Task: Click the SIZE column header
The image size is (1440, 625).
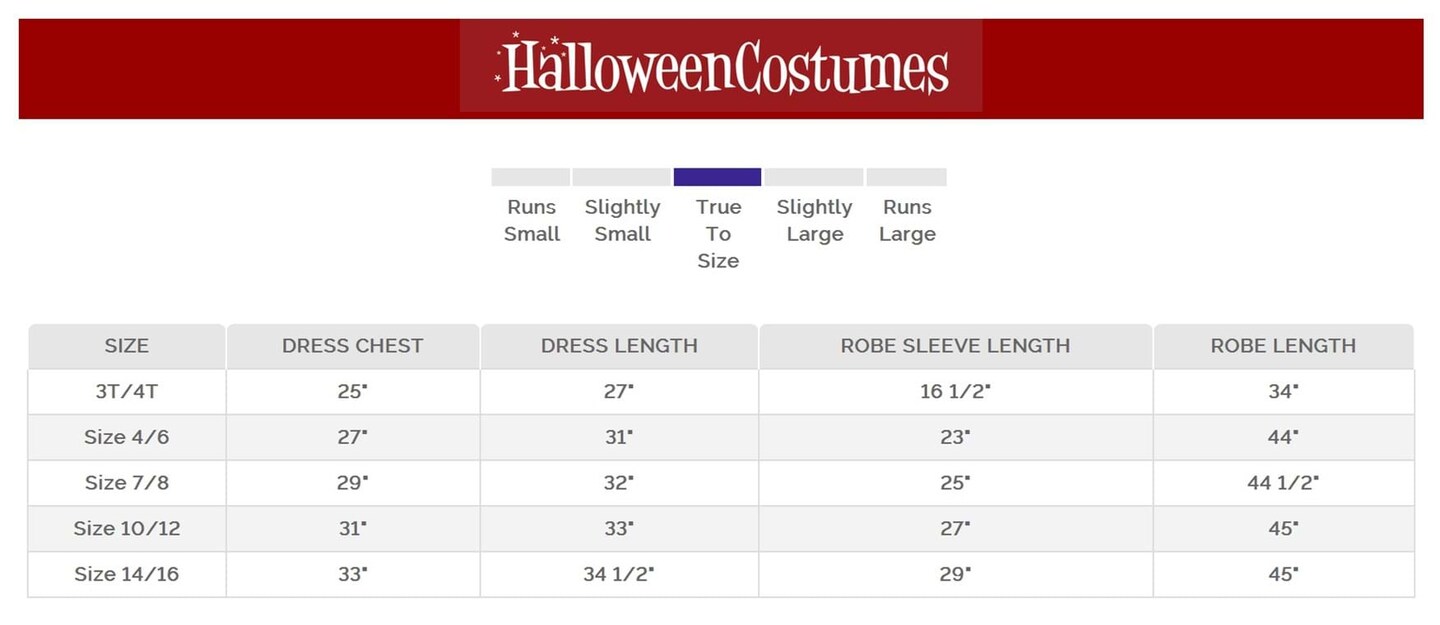Action: [126, 346]
